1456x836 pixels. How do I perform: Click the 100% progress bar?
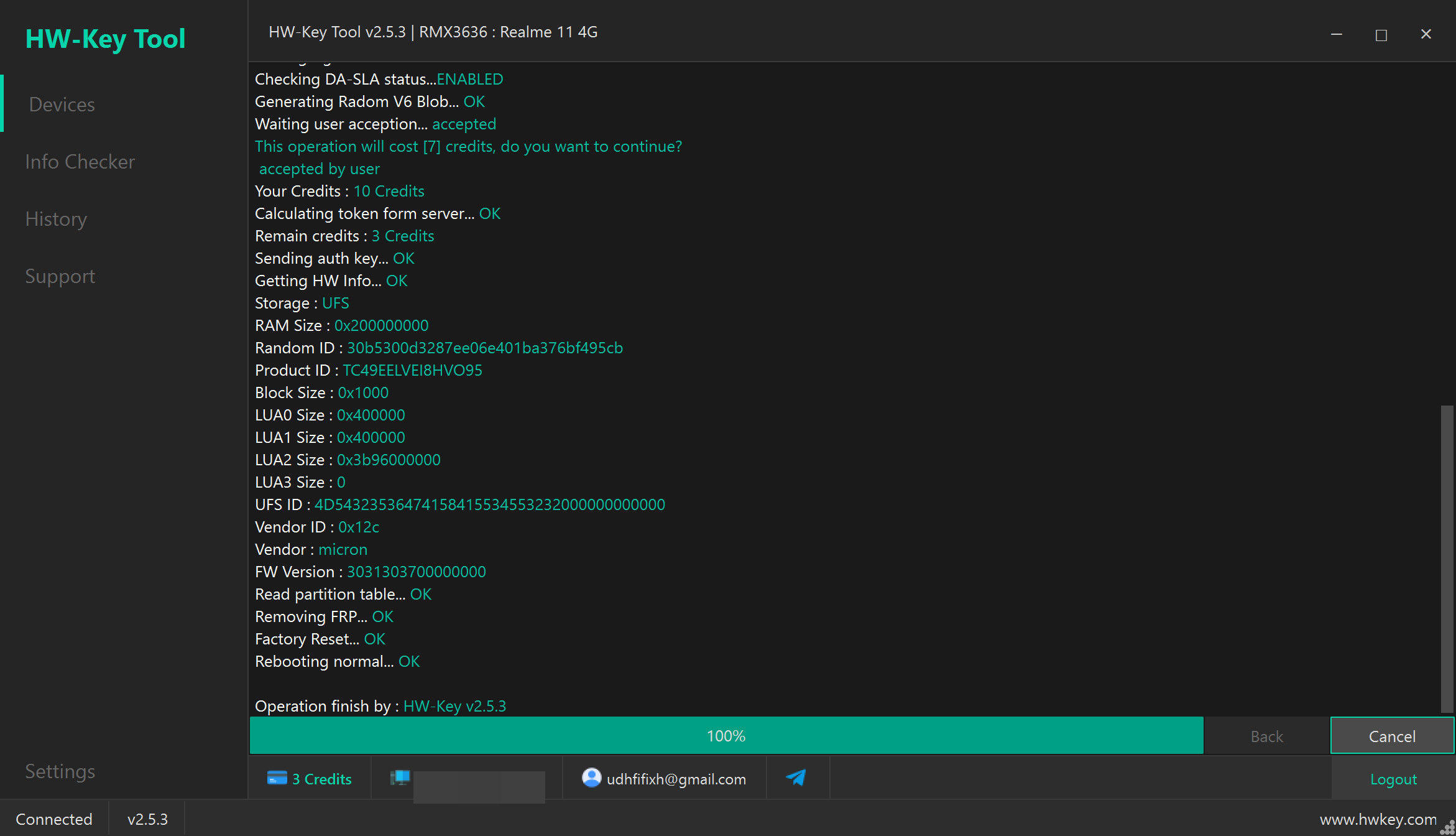point(726,736)
